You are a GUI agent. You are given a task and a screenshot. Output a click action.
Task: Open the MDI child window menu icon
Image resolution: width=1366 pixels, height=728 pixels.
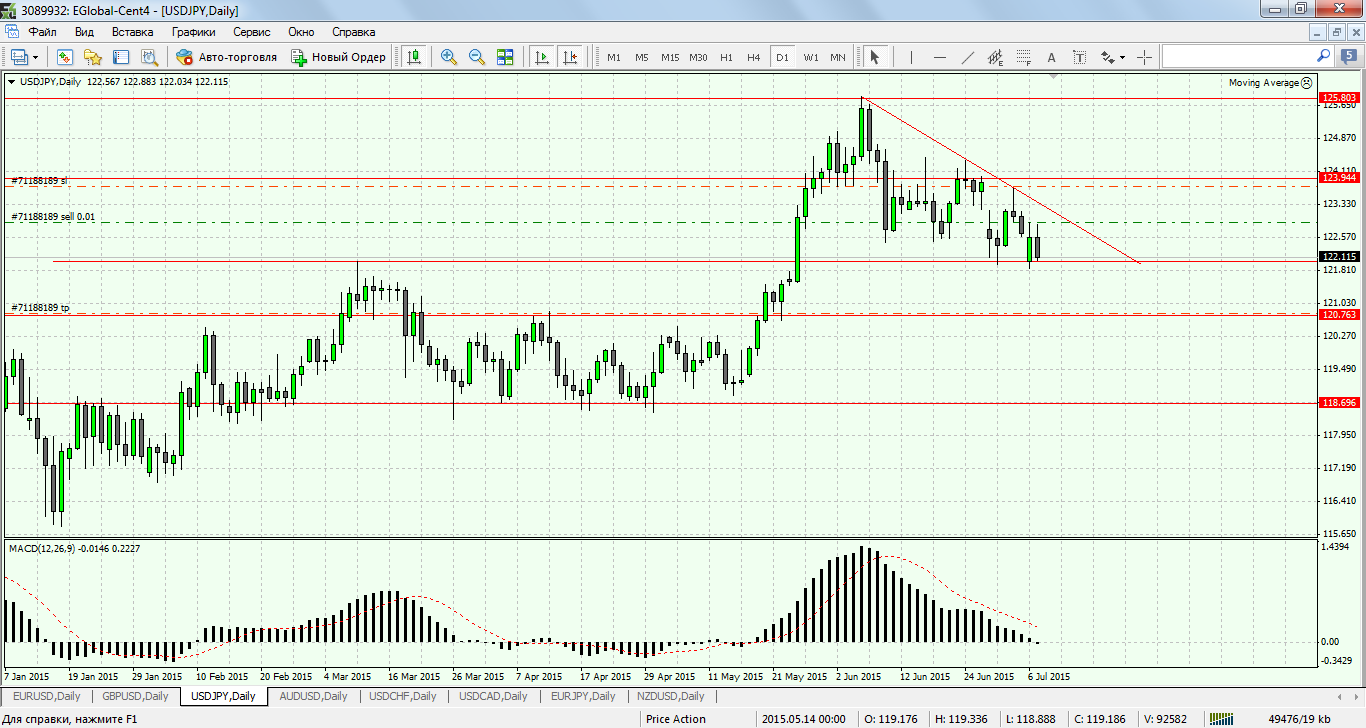click(12, 32)
